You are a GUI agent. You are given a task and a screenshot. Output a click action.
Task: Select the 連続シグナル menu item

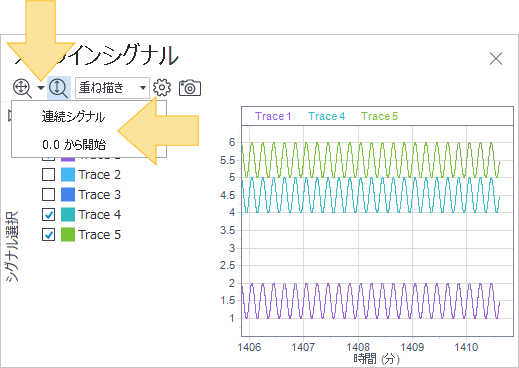pyautogui.click(x=73, y=117)
